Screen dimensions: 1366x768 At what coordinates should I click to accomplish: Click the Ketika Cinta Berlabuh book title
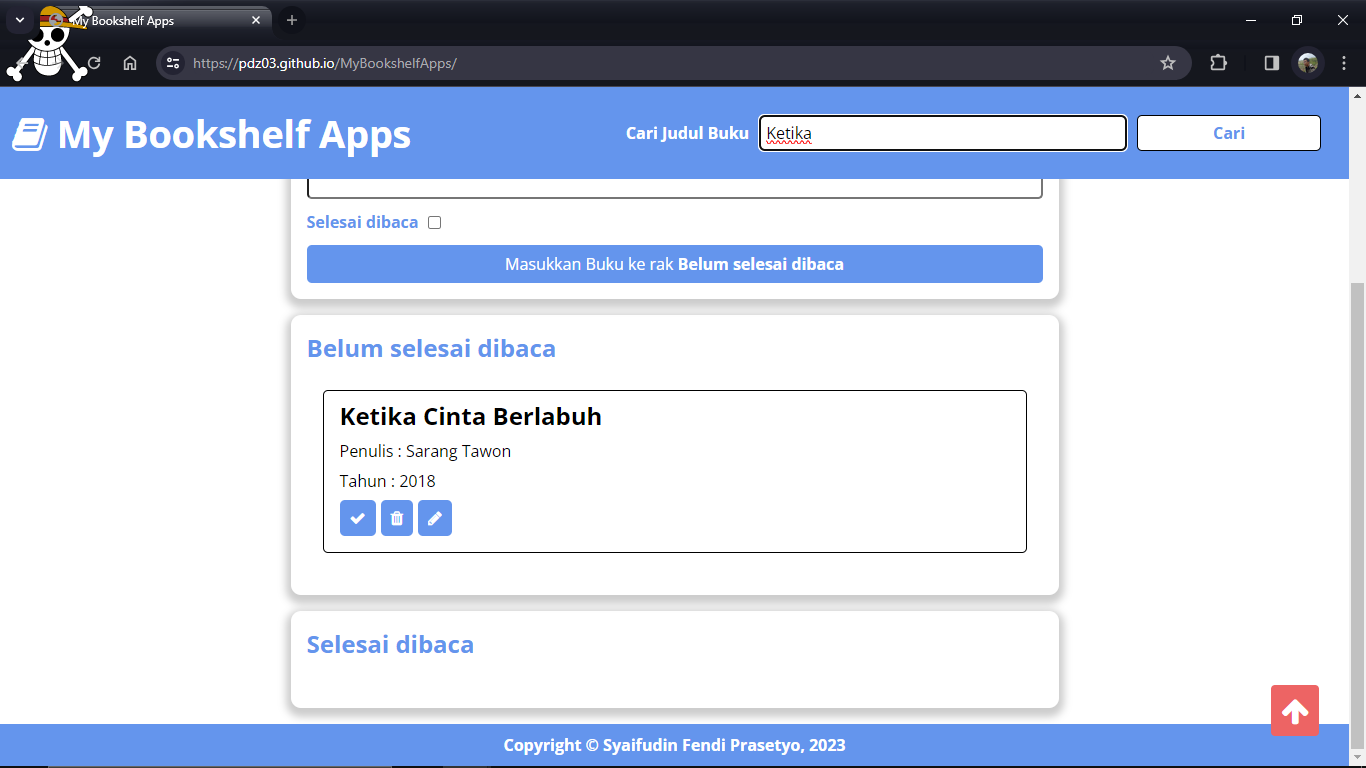point(471,416)
